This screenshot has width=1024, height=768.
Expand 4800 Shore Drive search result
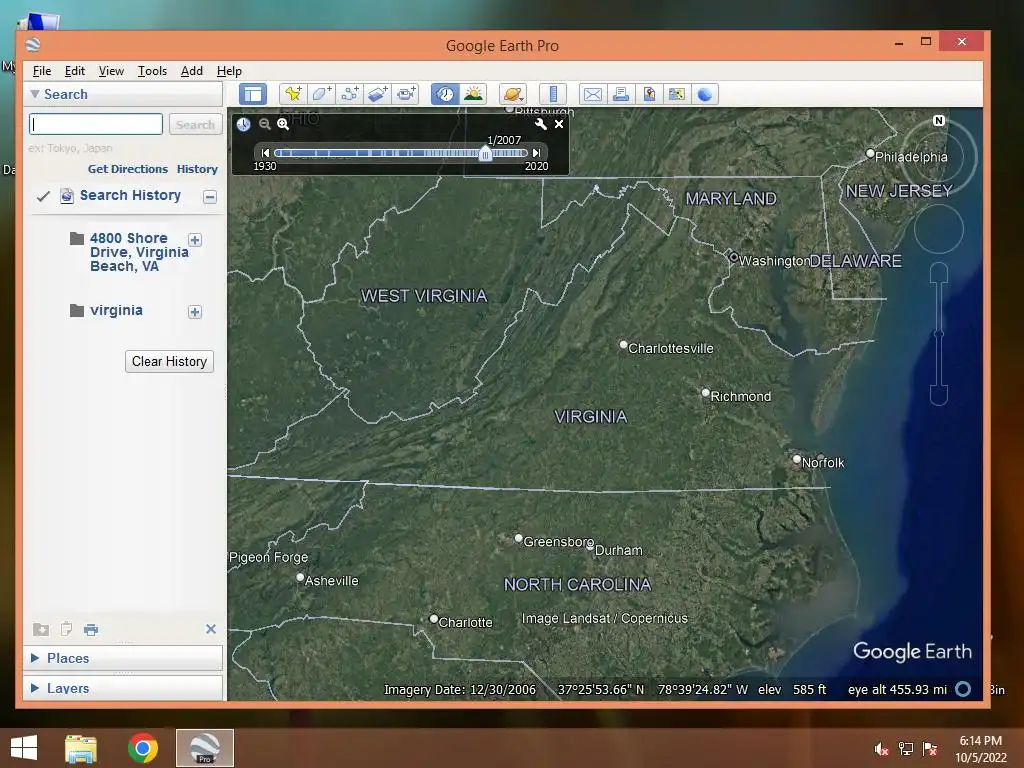195,240
